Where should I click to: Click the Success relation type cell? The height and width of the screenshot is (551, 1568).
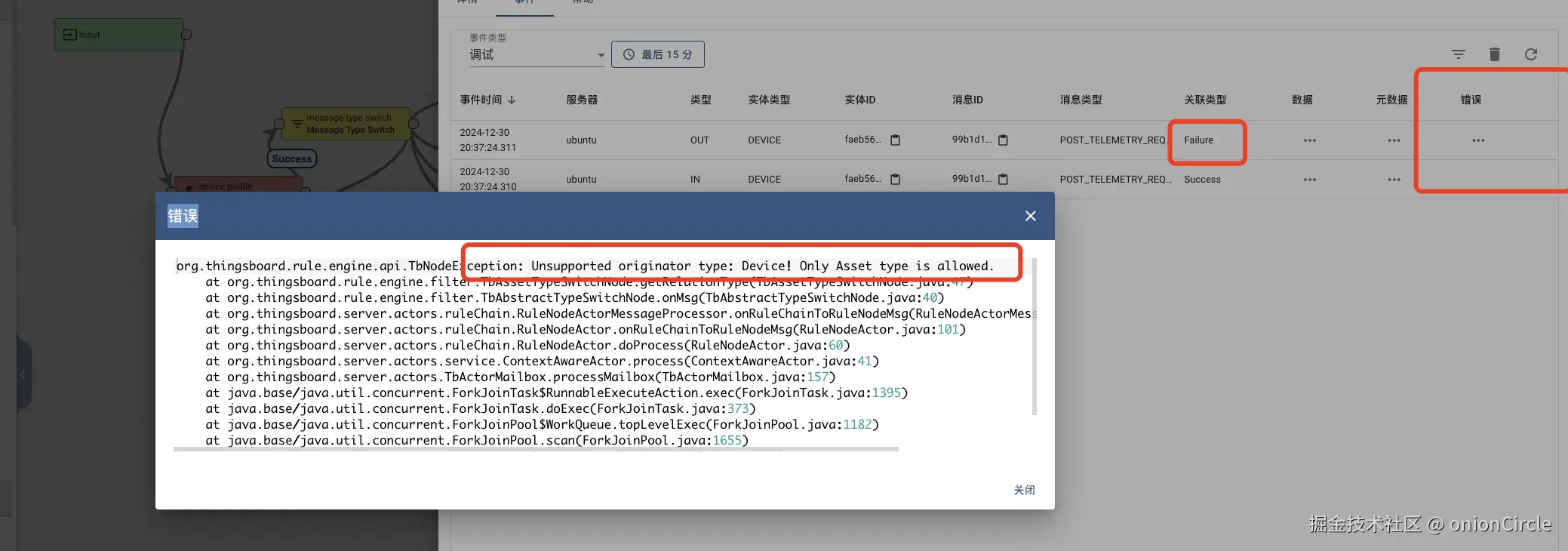[1202, 180]
